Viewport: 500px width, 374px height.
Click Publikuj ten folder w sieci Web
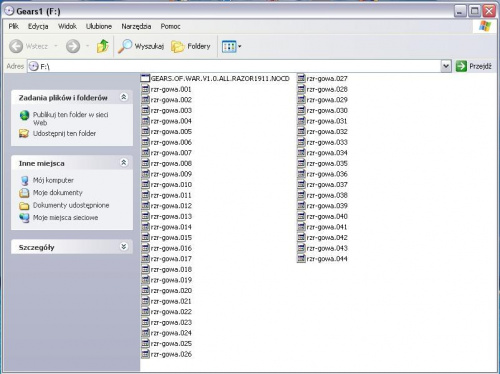[71, 119]
